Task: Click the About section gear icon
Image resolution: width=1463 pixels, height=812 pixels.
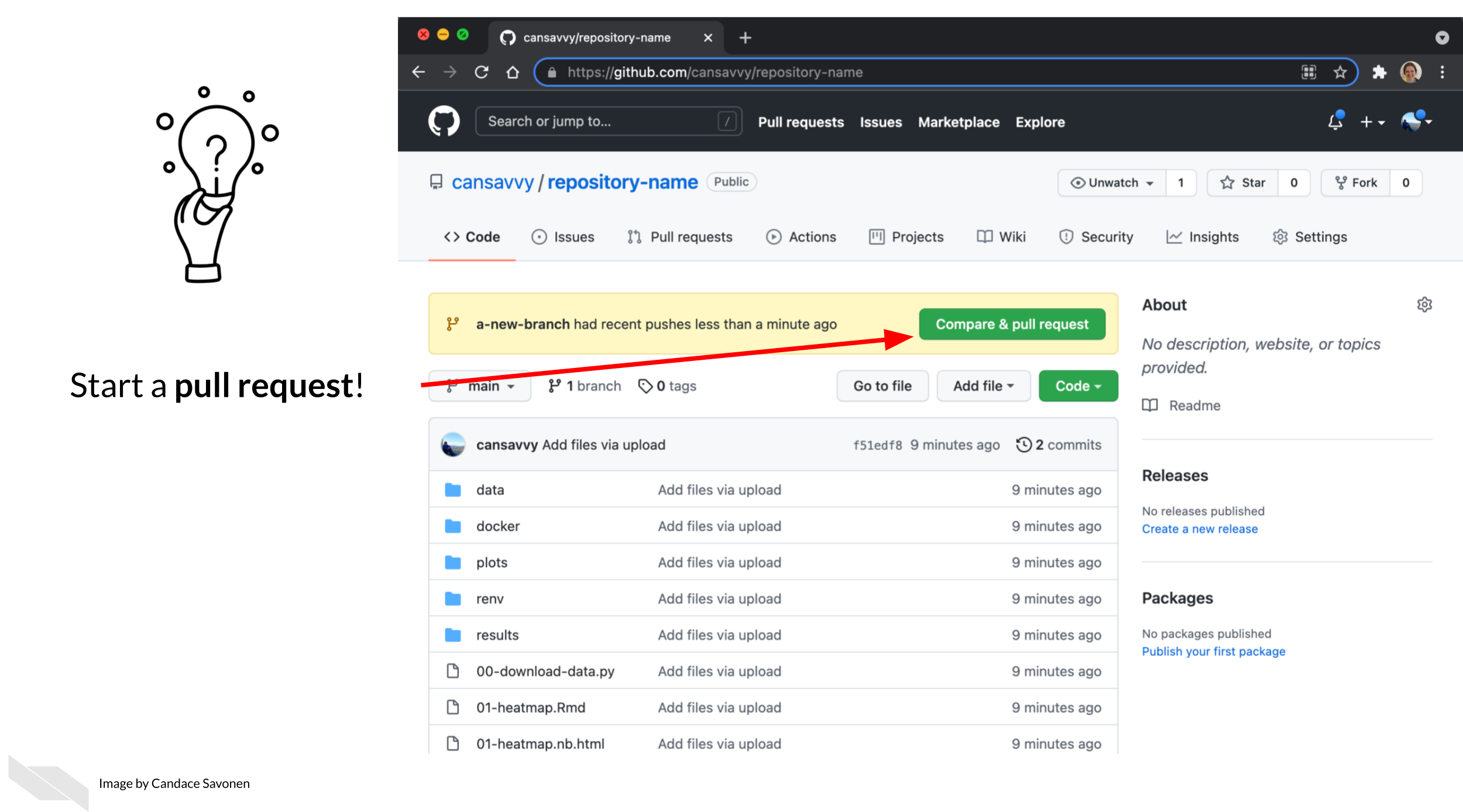Action: (1424, 305)
